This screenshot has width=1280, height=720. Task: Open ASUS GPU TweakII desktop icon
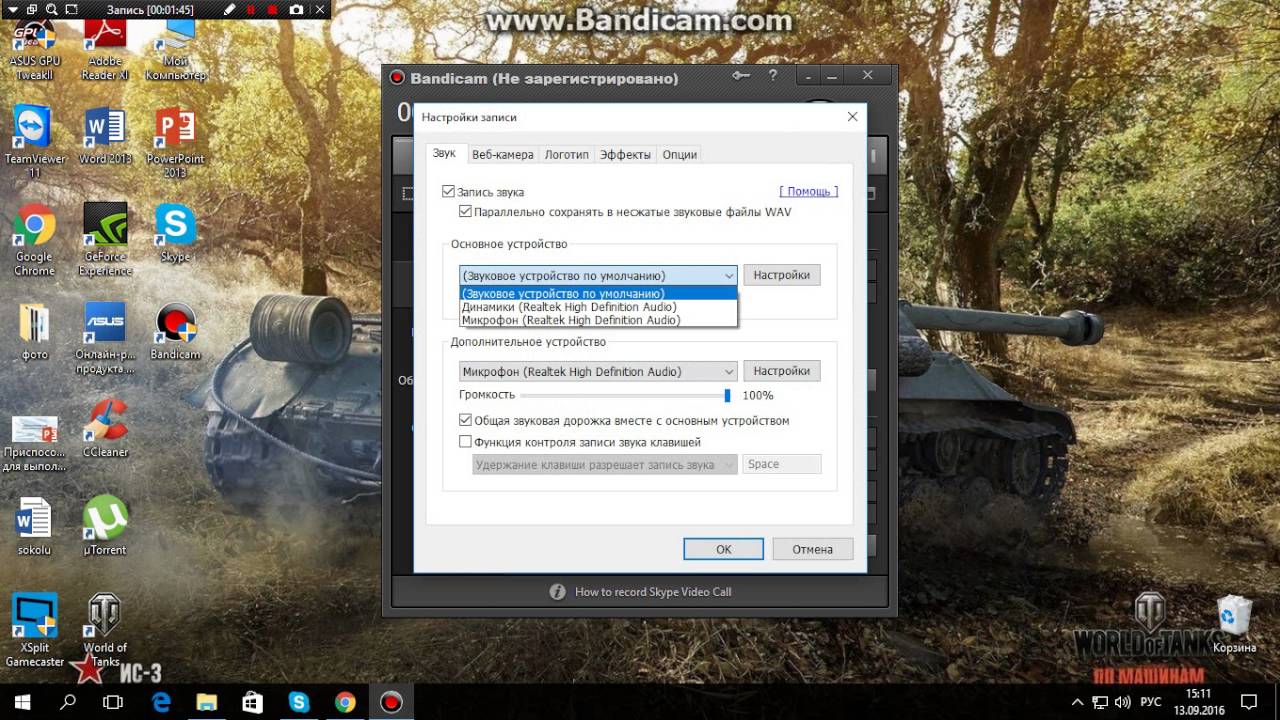click(34, 52)
